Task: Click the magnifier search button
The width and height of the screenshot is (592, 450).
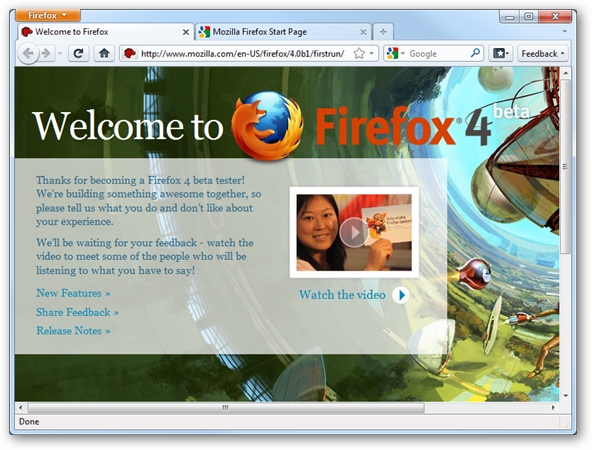Action: coord(475,53)
